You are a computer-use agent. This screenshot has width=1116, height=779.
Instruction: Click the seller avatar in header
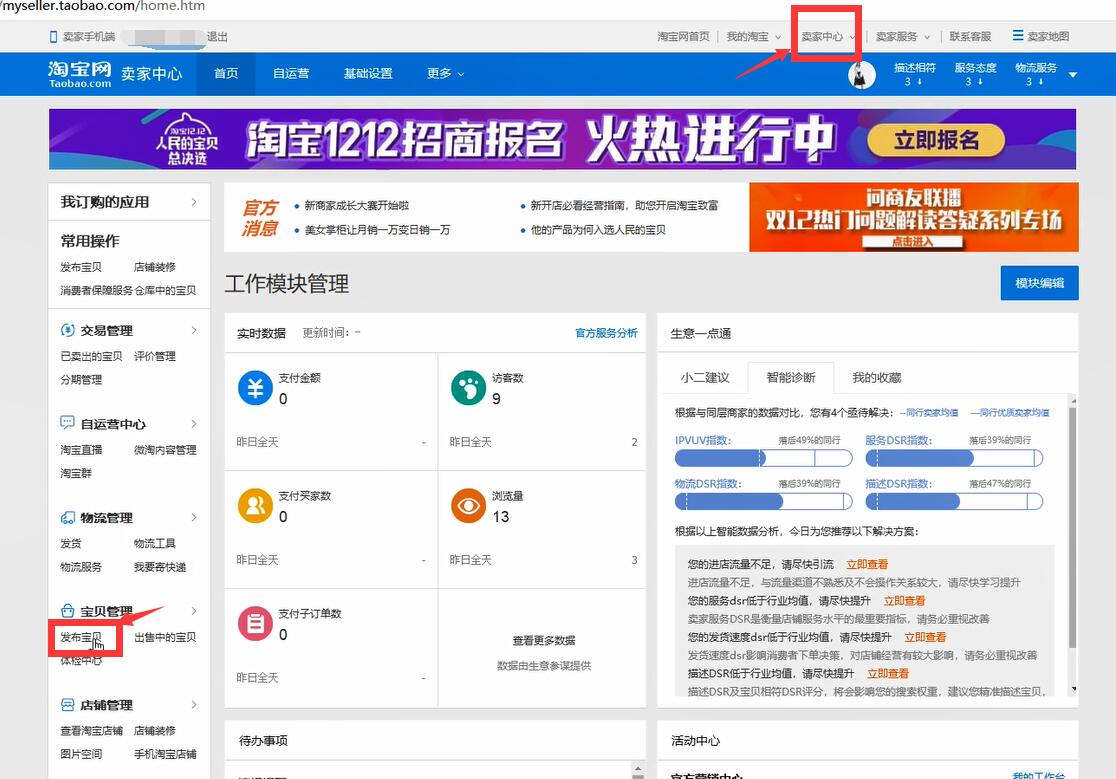click(x=862, y=75)
